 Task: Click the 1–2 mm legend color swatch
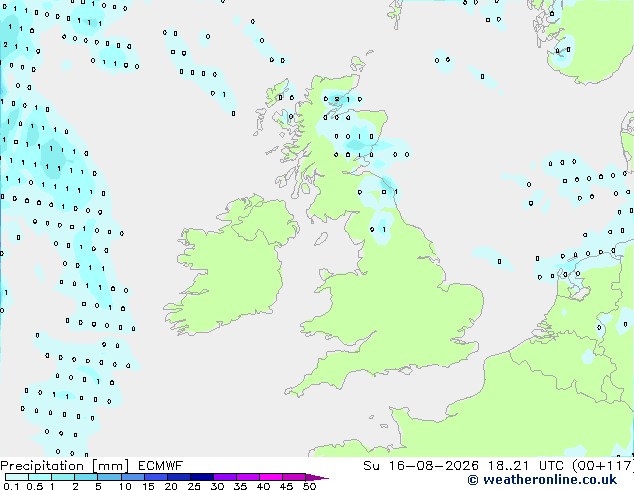tap(63, 477)
